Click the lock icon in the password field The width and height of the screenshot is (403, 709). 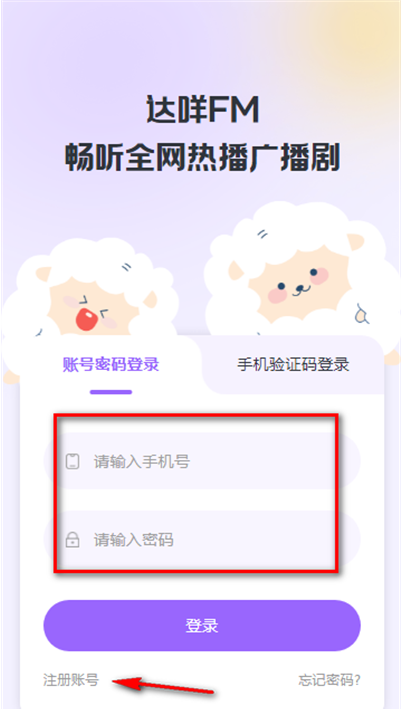click(72, 539)
